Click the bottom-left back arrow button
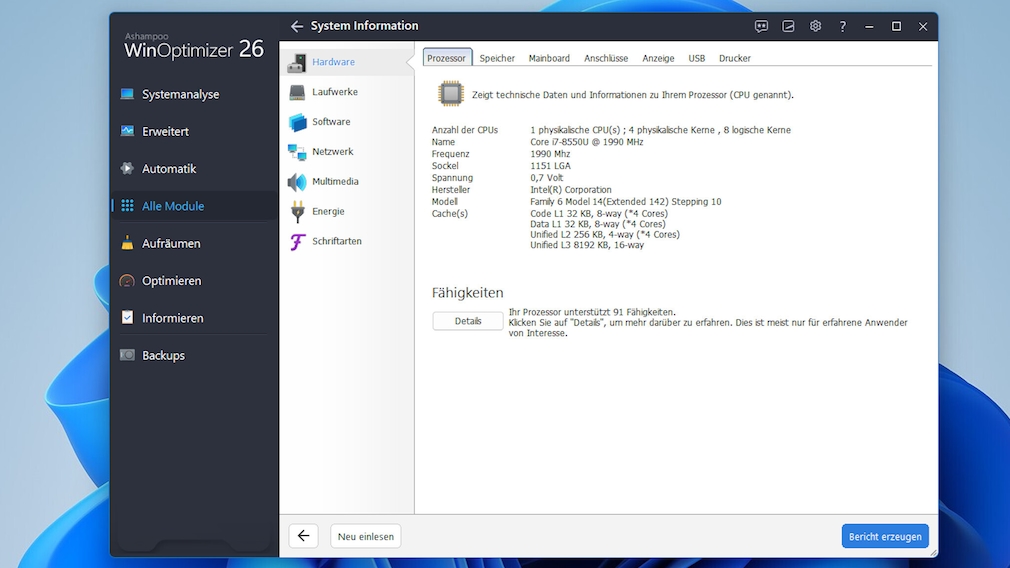 tap(303, 536)
